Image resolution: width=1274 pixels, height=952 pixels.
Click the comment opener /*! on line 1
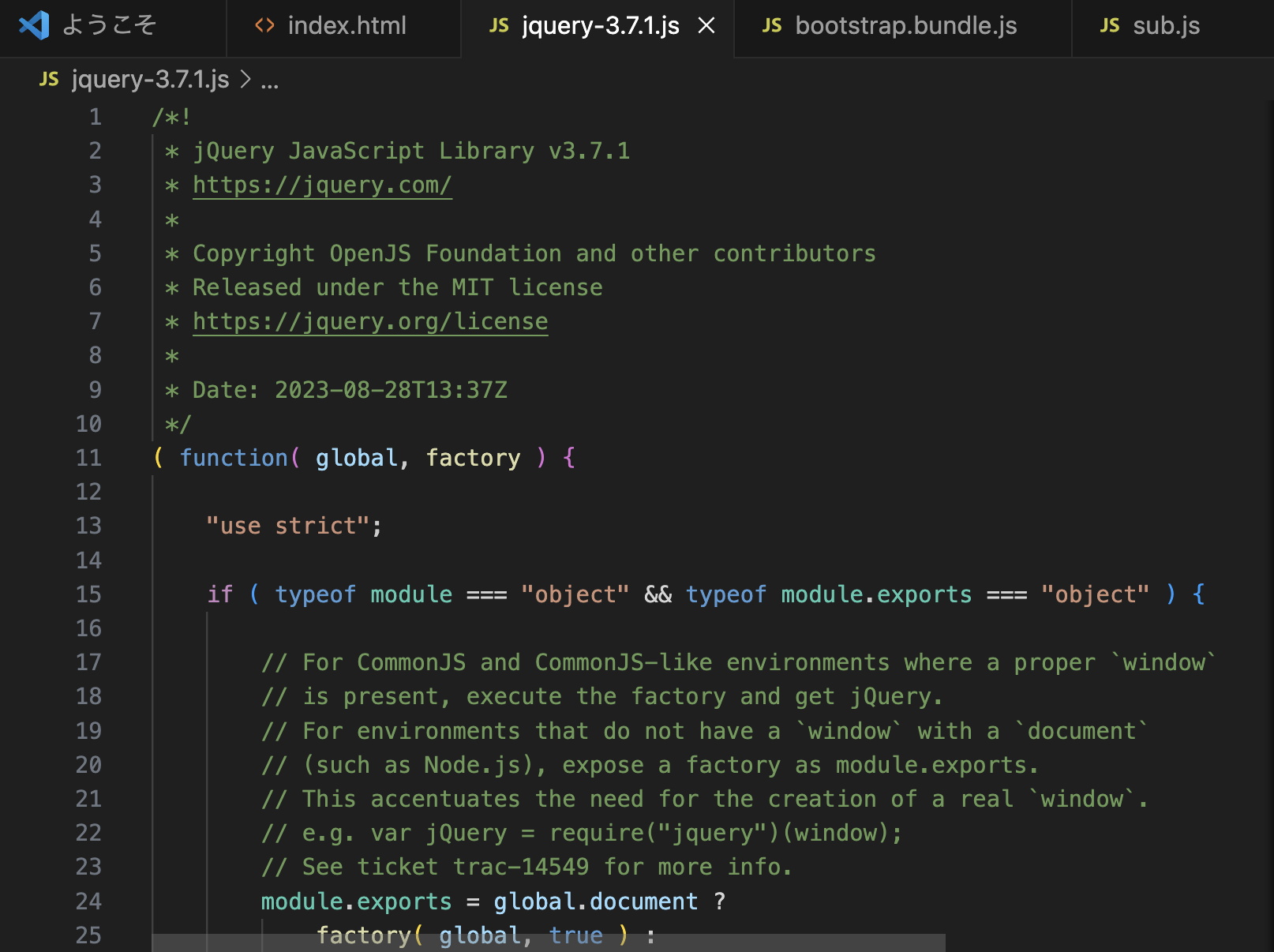tap(172, 117)
